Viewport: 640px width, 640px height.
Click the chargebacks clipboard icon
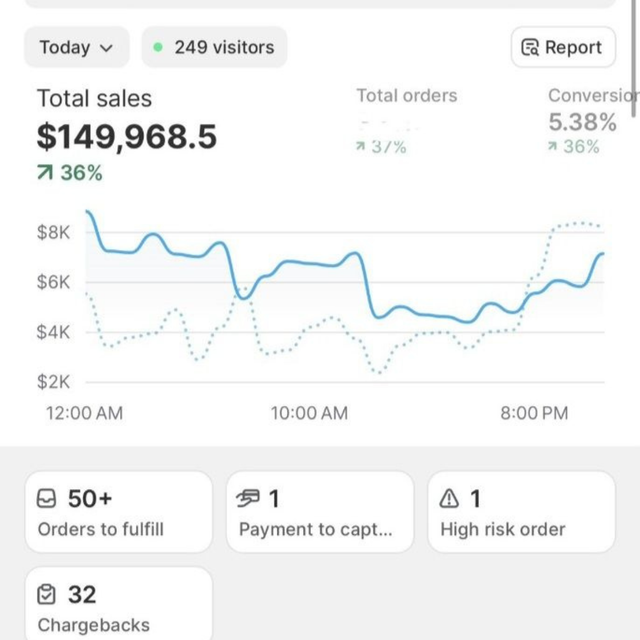tap(47, 595)
